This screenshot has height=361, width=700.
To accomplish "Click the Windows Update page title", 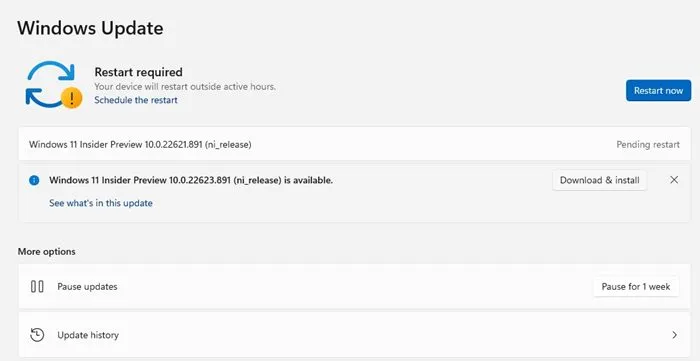I will [x=90, y=28].
